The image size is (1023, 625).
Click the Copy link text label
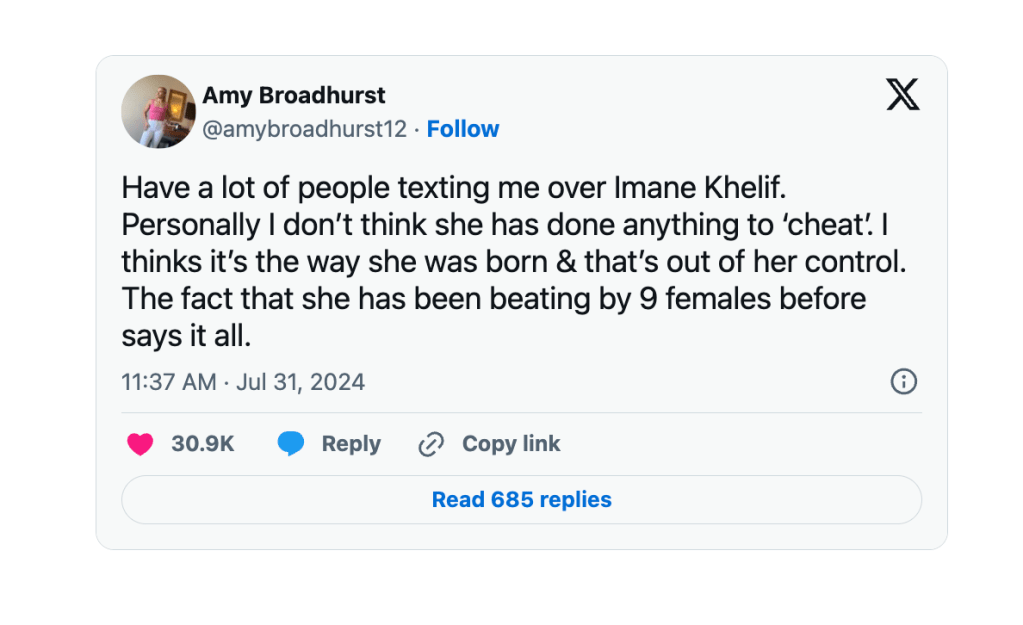511,444
